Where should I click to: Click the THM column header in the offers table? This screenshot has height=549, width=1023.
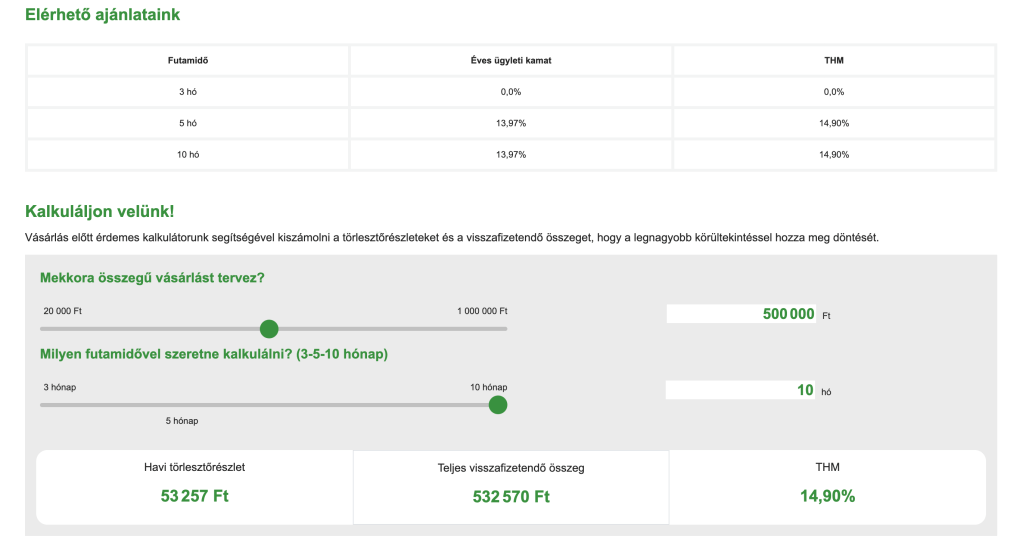pos(834,60)
